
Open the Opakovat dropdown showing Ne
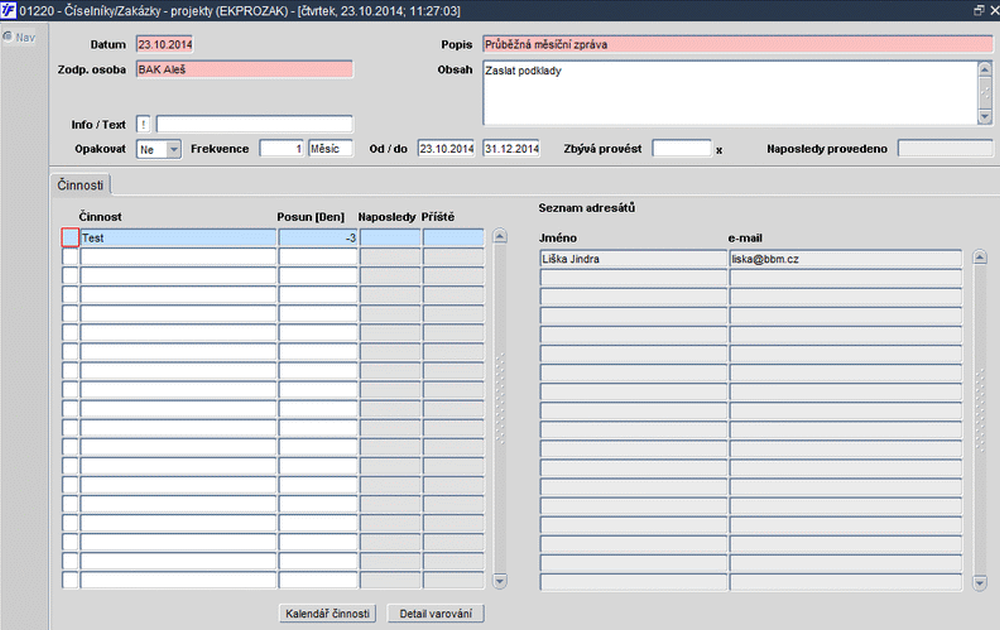pos(159,149)
